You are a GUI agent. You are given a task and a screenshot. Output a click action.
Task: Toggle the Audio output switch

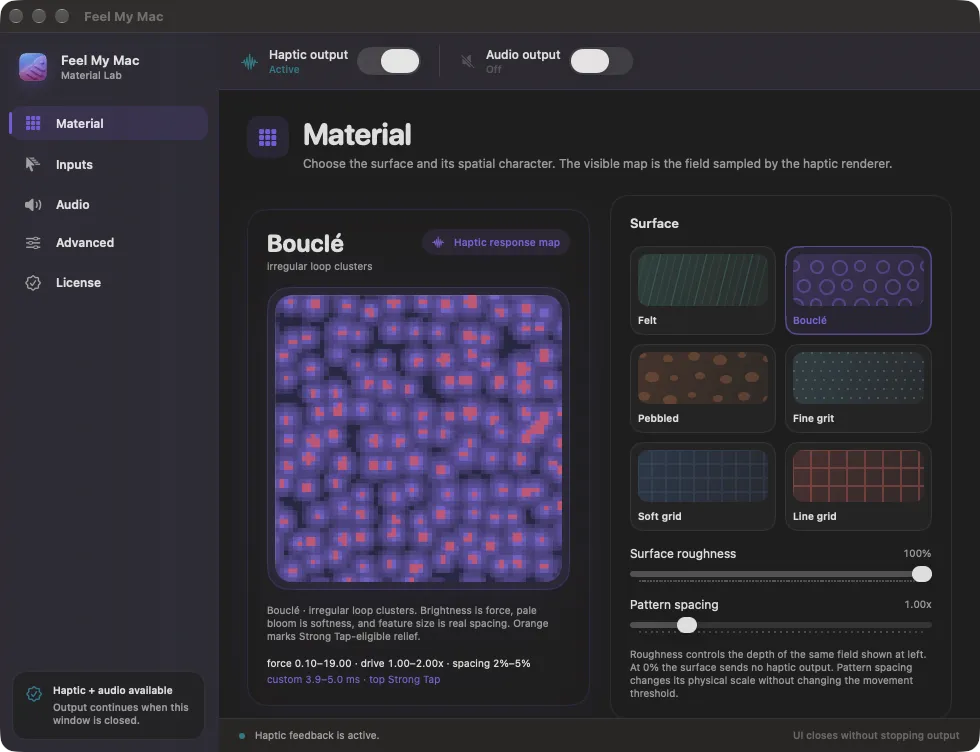click(x=601, y=61)
